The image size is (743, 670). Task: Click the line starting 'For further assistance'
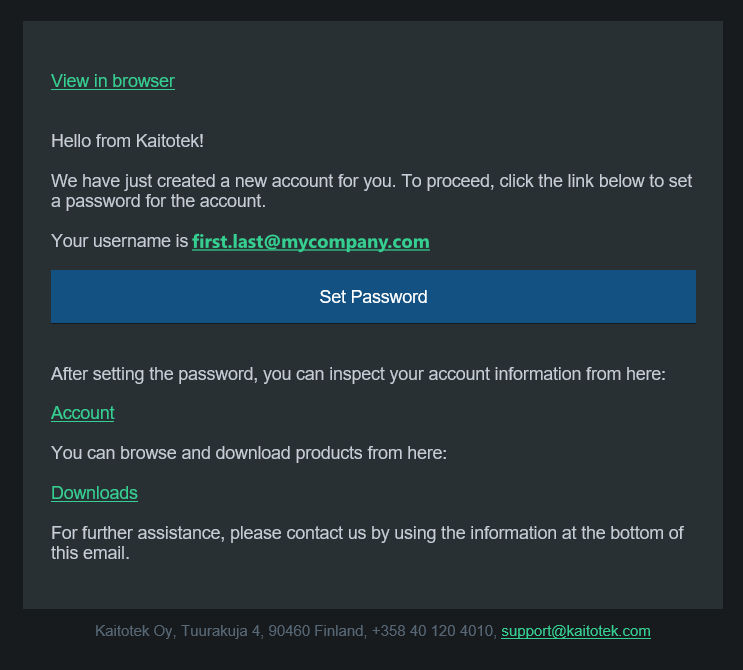(x=367, y=533)
